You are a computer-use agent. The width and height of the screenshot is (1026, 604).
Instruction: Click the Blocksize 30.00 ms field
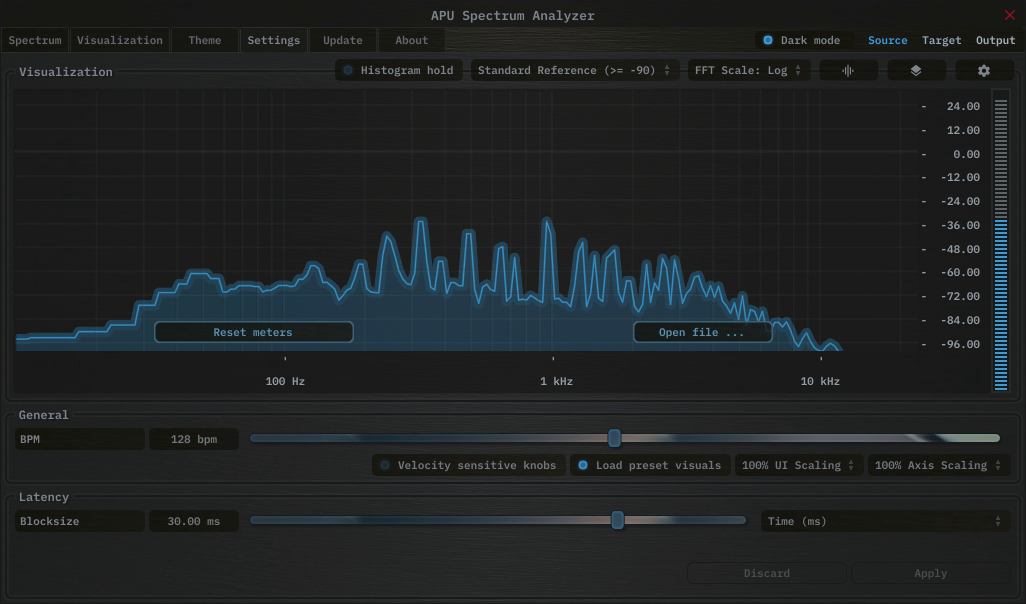[x=194, y=521]
